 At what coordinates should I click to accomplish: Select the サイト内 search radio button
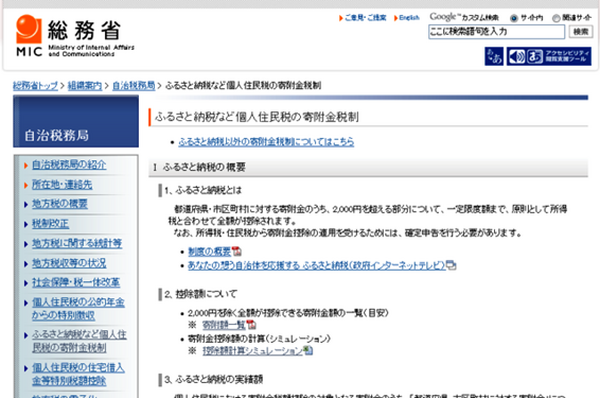point(514,18)
